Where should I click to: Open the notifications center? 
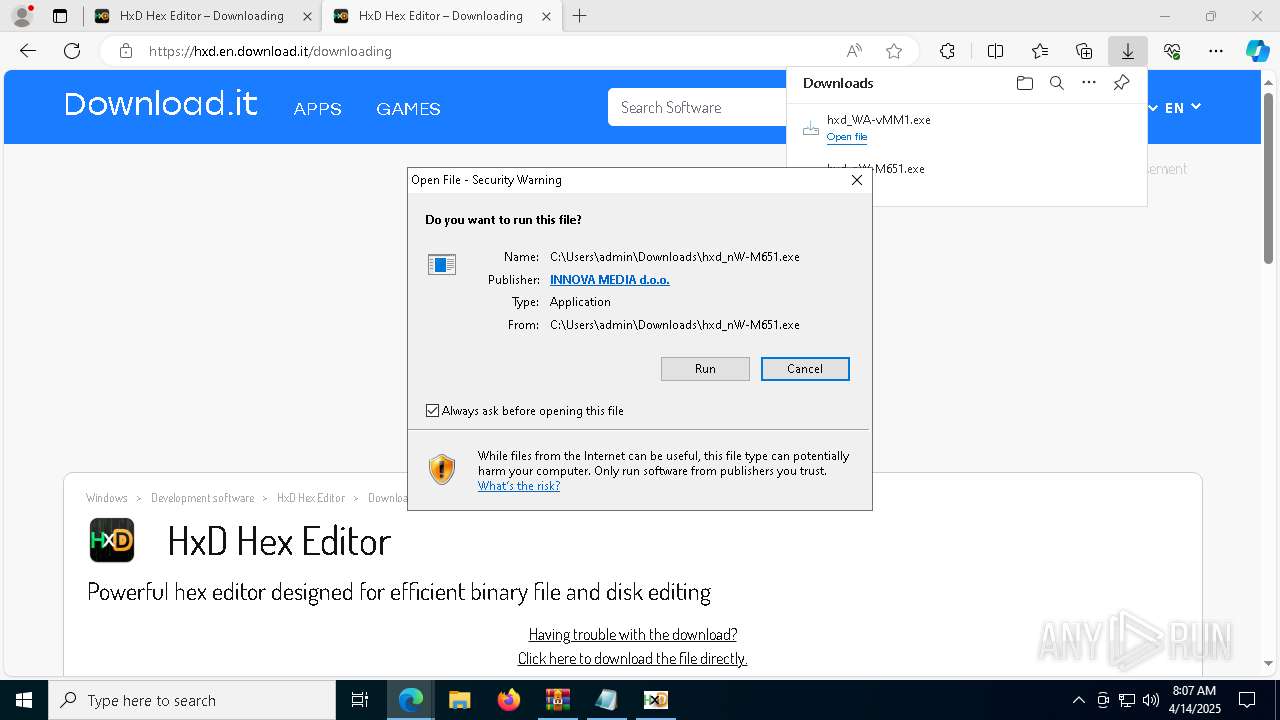1247,700
